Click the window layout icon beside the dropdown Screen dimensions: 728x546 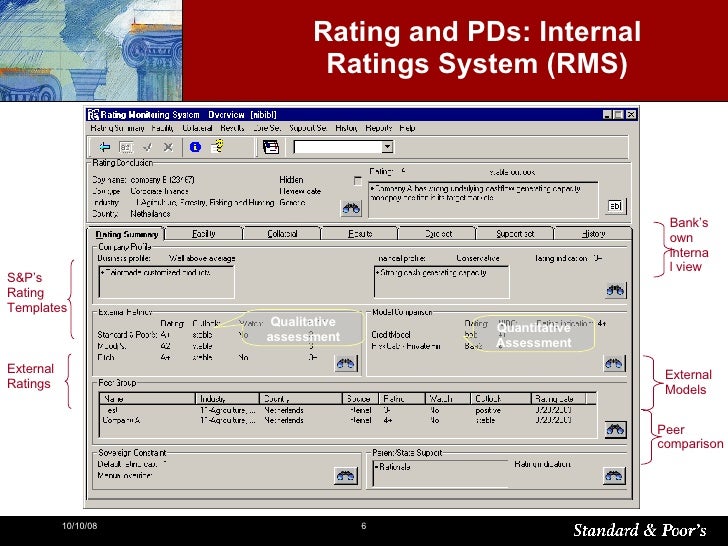(x=270, y=146)
